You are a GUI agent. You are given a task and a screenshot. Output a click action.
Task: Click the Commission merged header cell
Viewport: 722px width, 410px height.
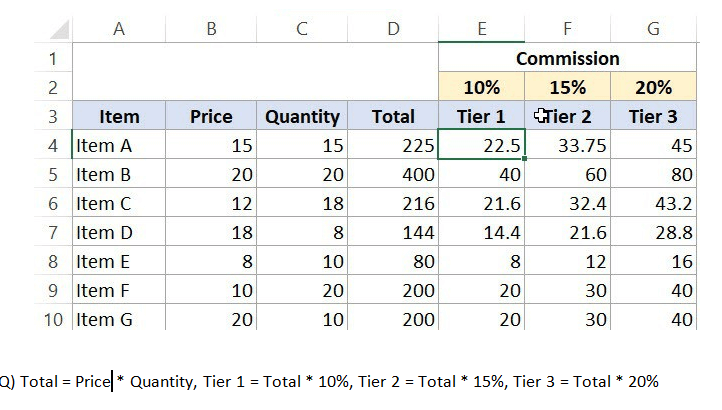(567, 58)
